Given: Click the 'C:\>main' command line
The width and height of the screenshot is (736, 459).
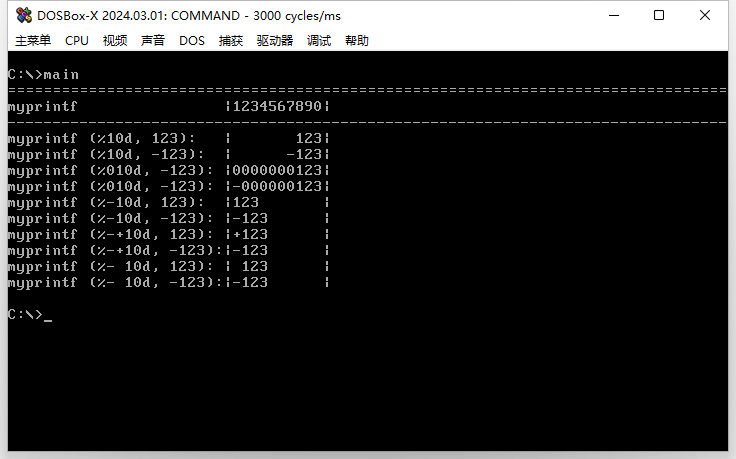Looking at the screenshot, I should 43,75.
